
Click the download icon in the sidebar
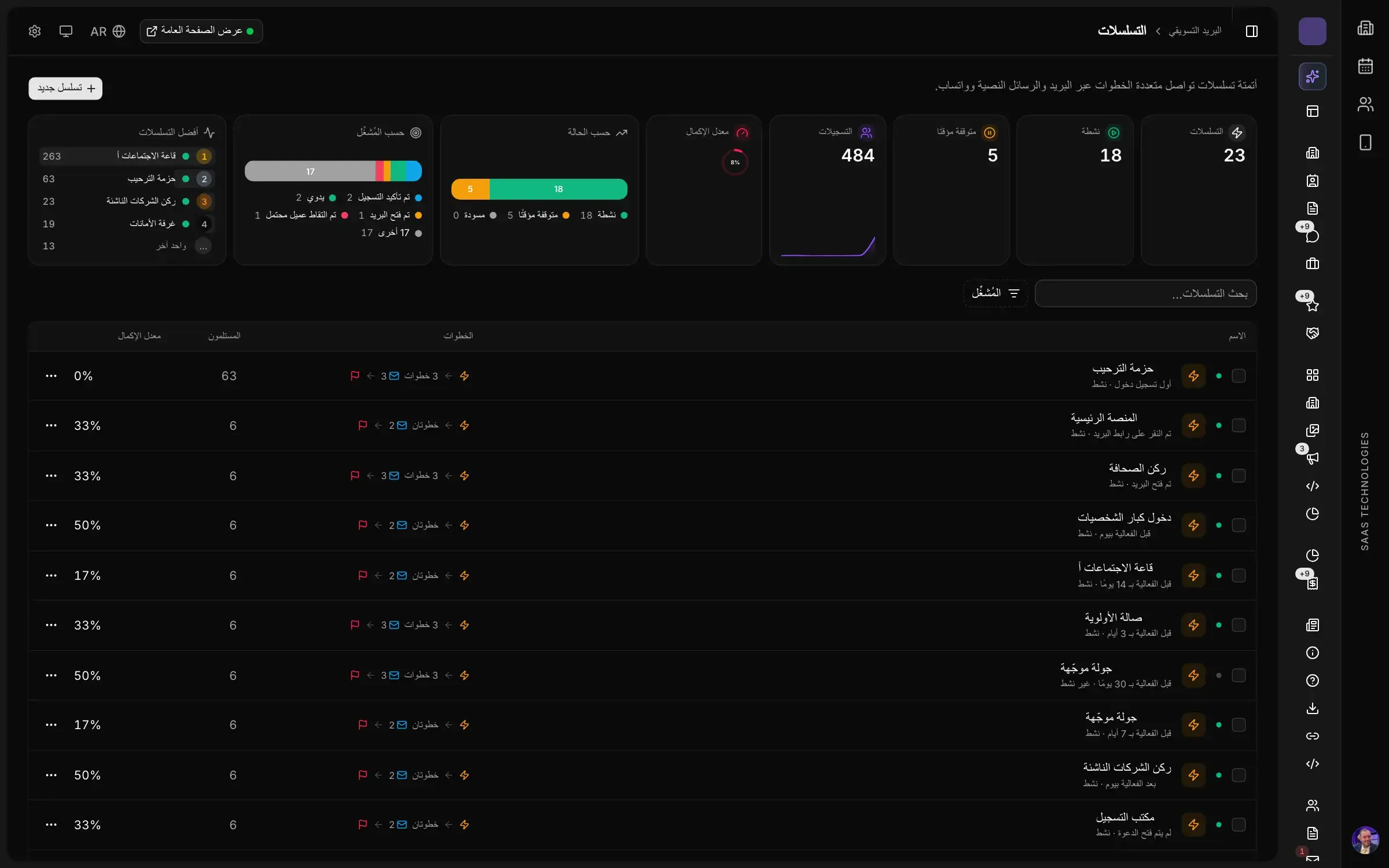click(x=1312, y=708)
